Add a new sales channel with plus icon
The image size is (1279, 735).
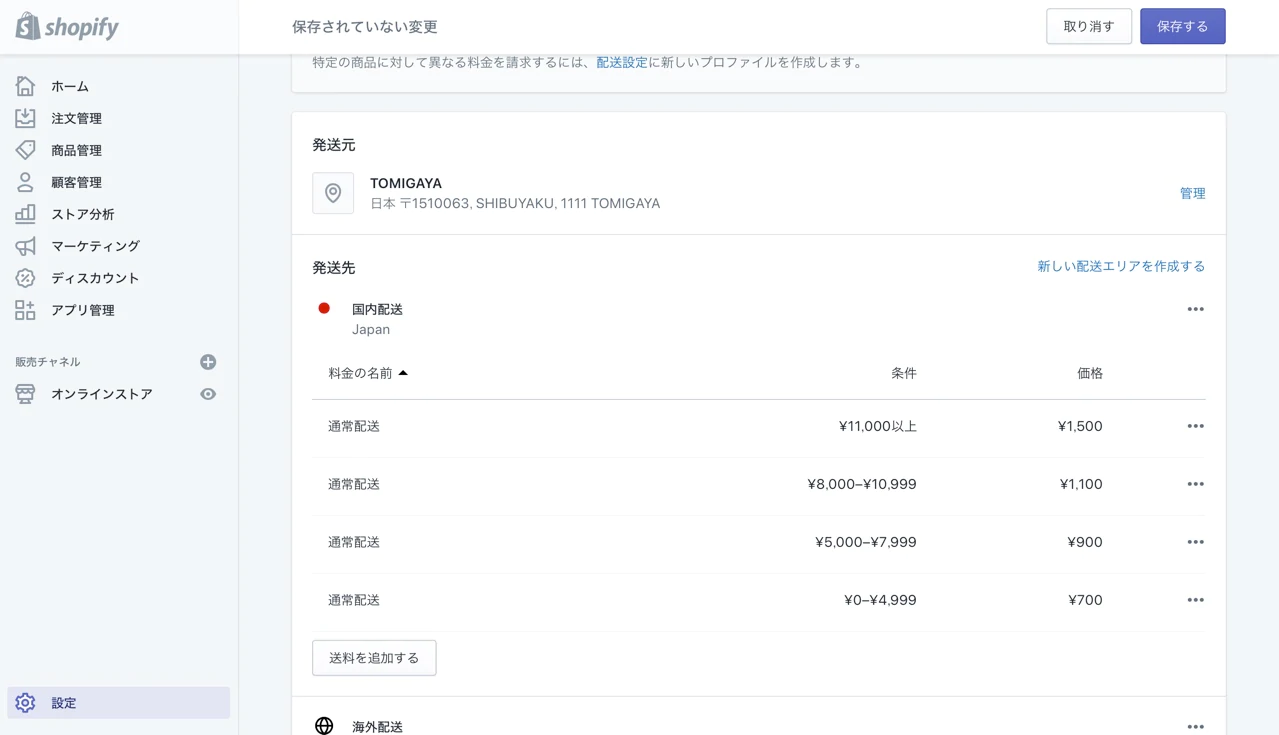(208, 362)
